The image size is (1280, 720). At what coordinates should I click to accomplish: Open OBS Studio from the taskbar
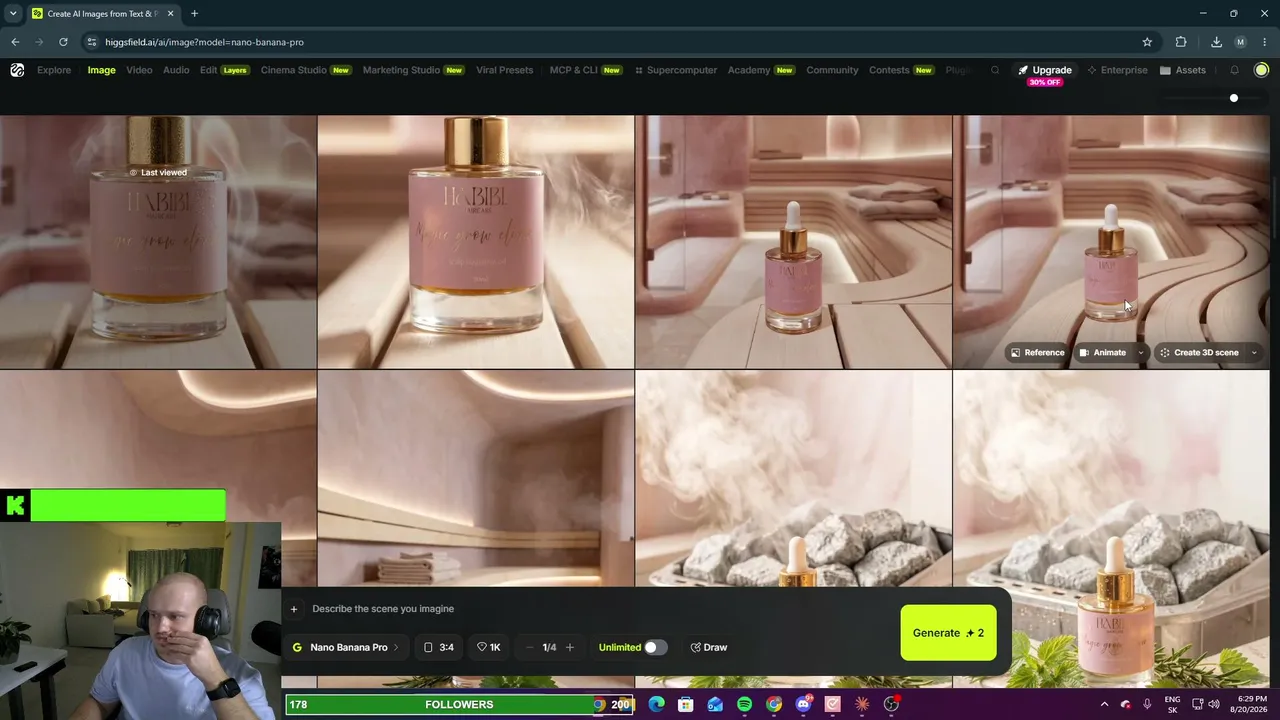pyautogui.click(x=891, y=704)
